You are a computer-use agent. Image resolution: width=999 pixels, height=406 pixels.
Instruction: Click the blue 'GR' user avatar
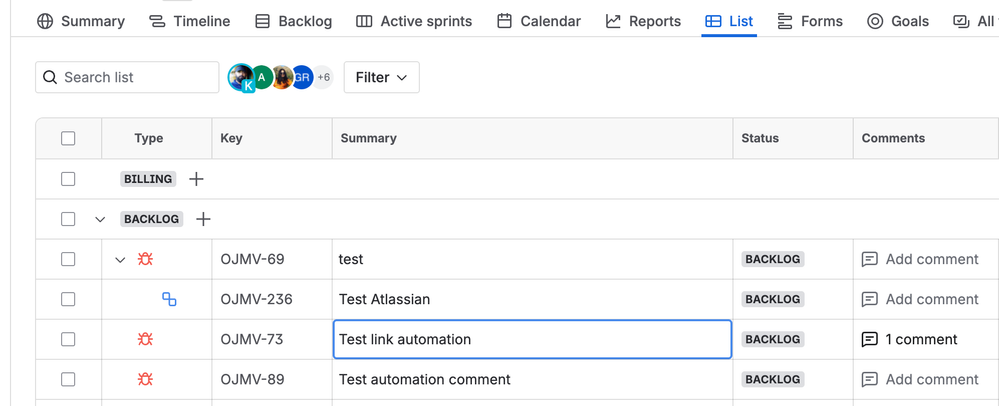point(302,77)
